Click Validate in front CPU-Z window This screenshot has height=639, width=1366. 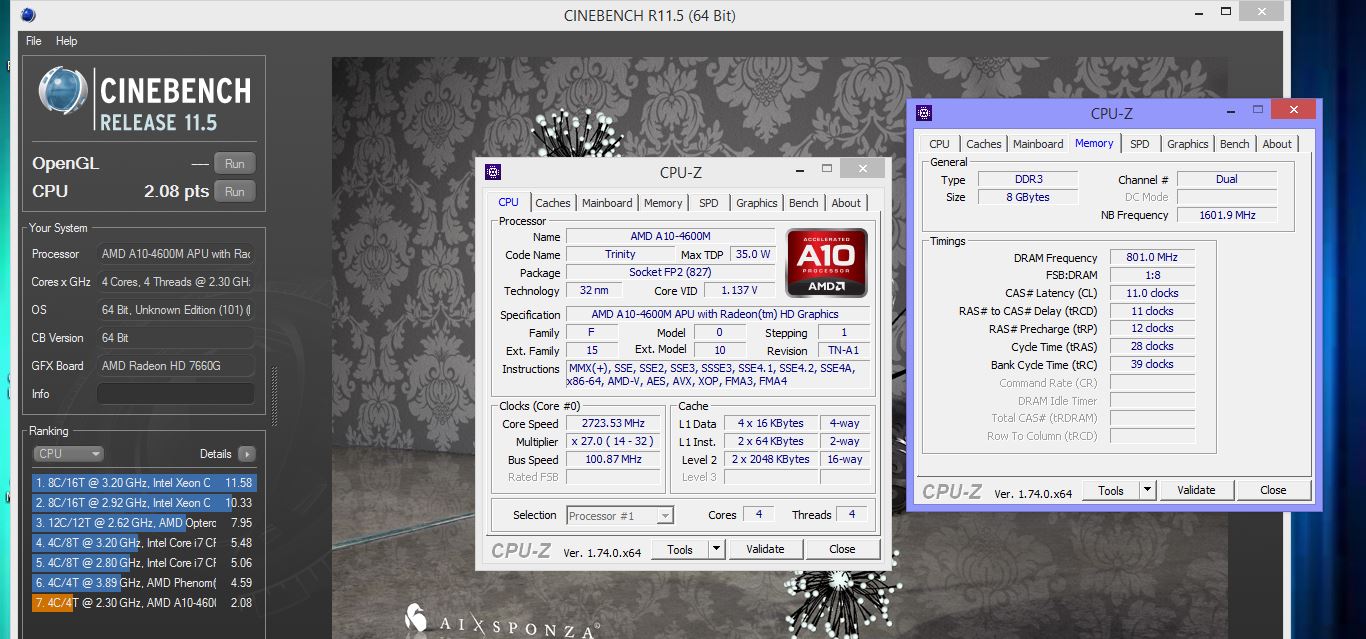tap(765, 549)
